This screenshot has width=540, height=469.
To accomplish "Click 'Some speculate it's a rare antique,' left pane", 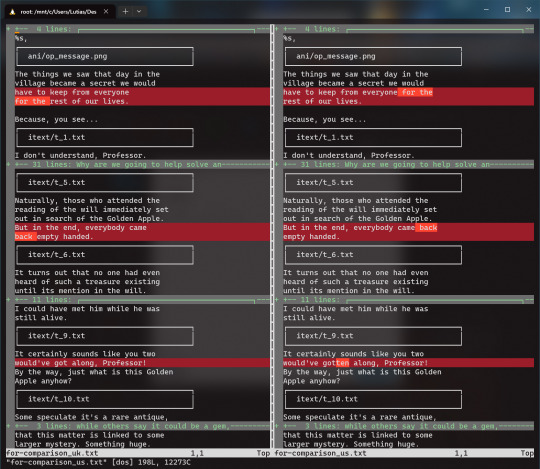I will (x=91, y=417).
